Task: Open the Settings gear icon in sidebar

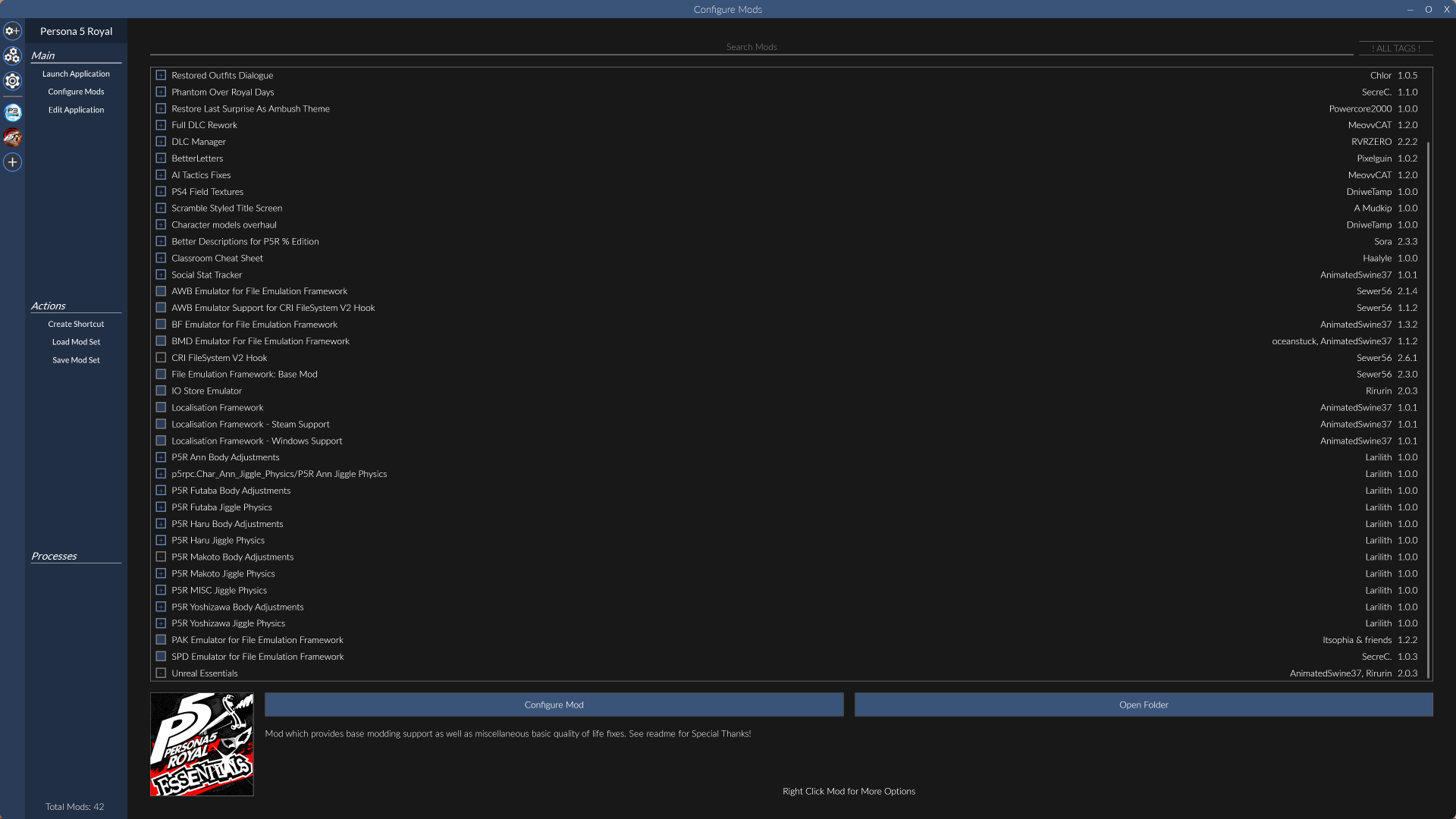Action: (x=12, y=81)
